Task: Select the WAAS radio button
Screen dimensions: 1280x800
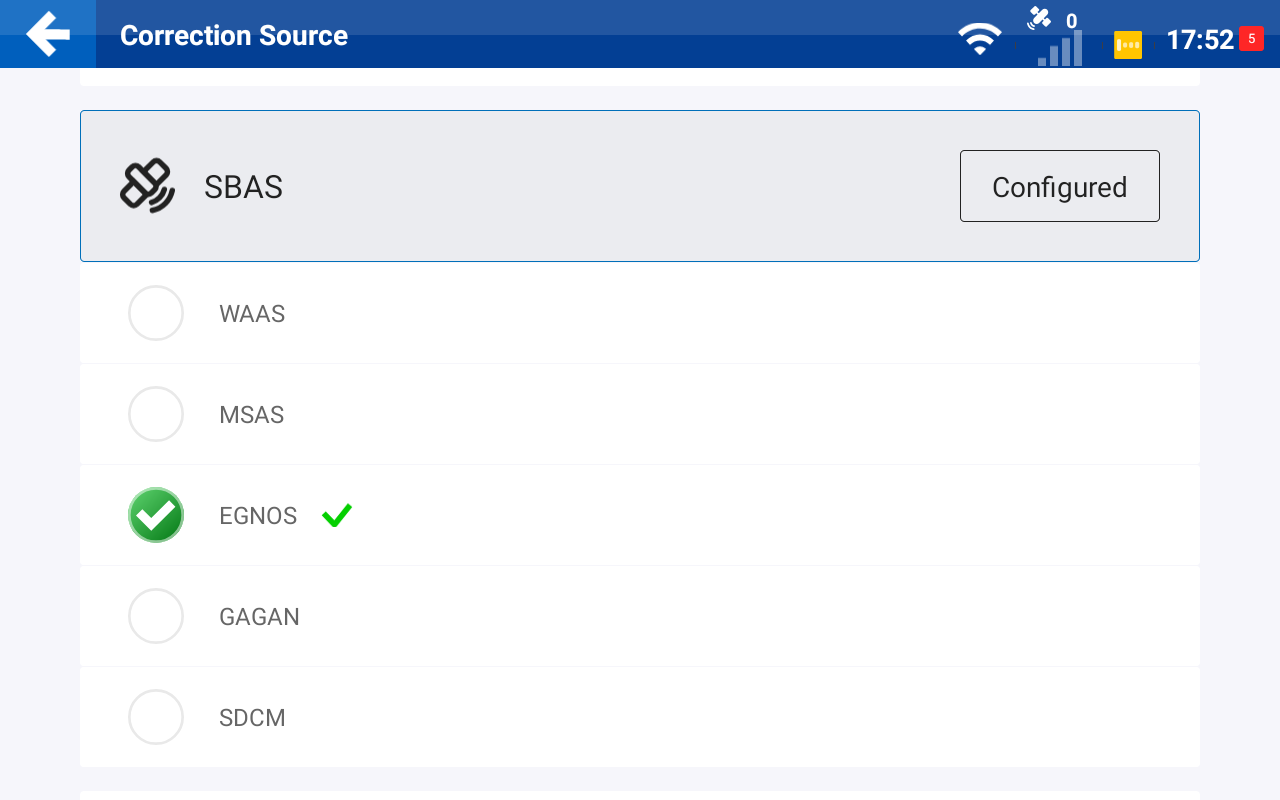Action: coord(156,313)
